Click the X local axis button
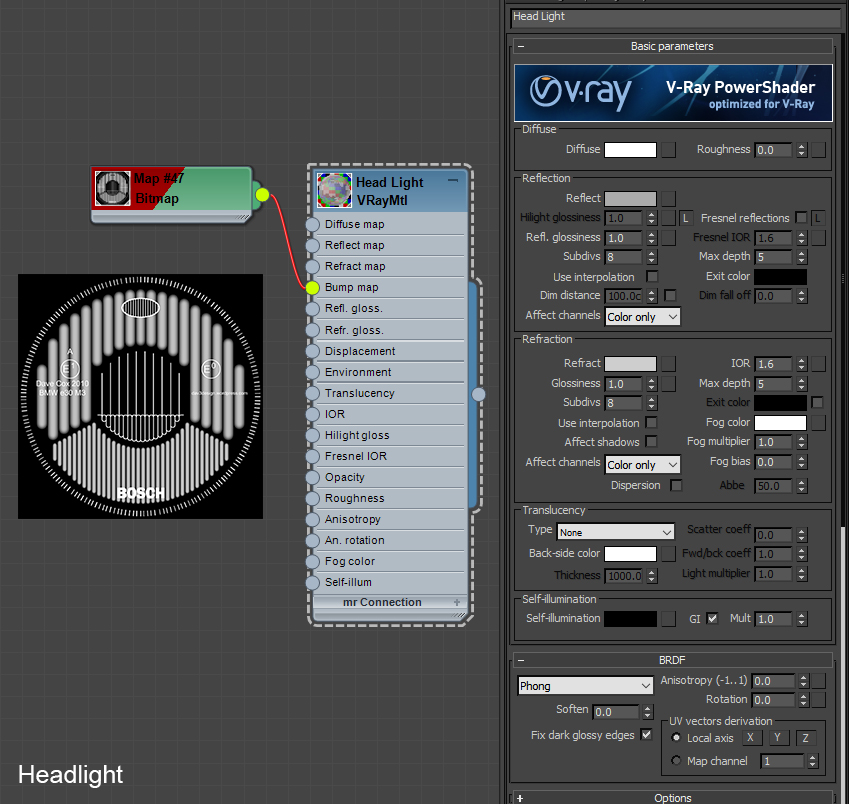849x804 pixels. 750,737
